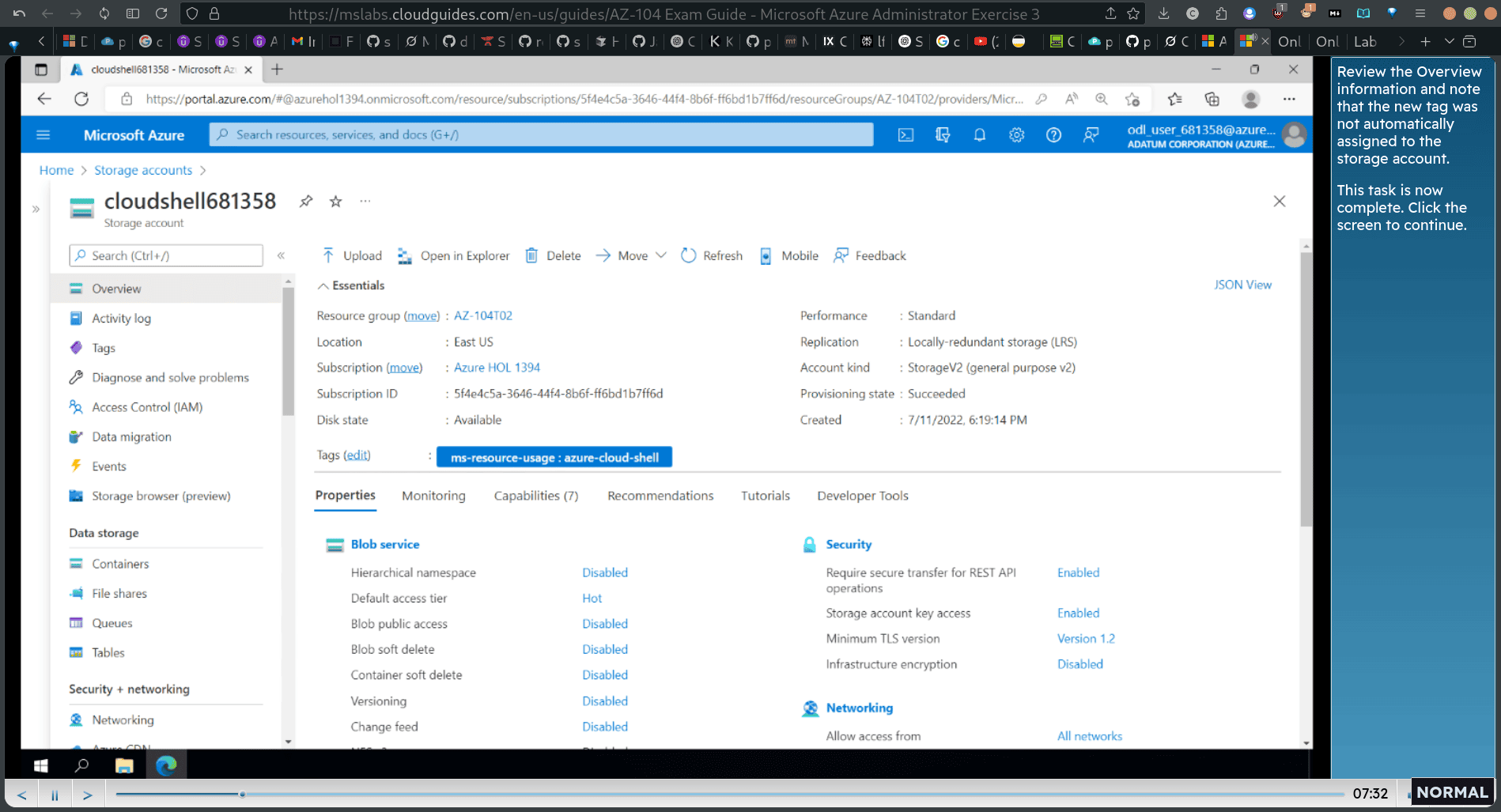Image resolution: width=1501 pixels, height=812 pixels.
Task: Click Version 1.2 minimum TLS link
Action: point(1086,639)
